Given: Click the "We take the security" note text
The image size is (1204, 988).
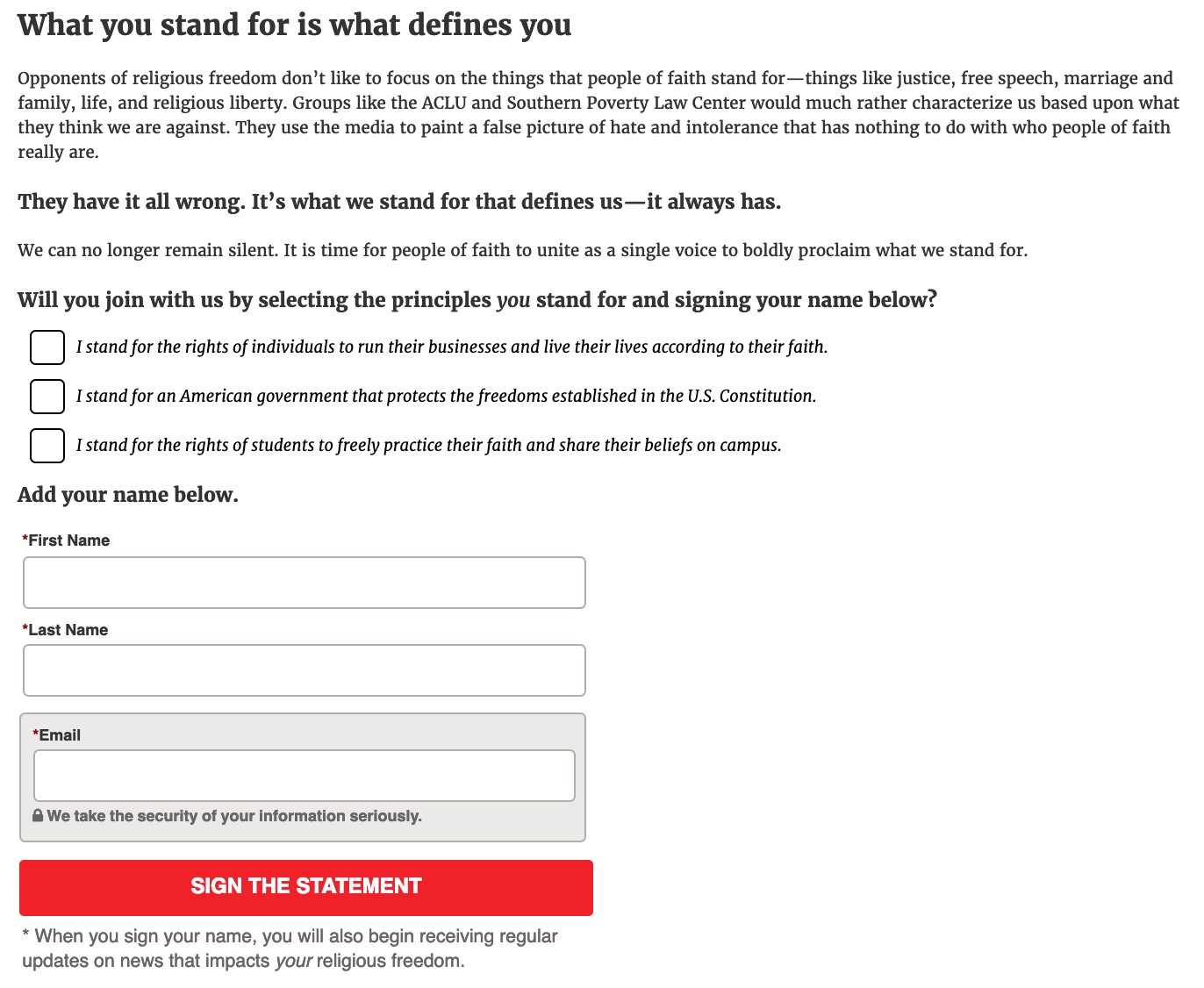Looking at the screenshot, I should click(234, 816).
